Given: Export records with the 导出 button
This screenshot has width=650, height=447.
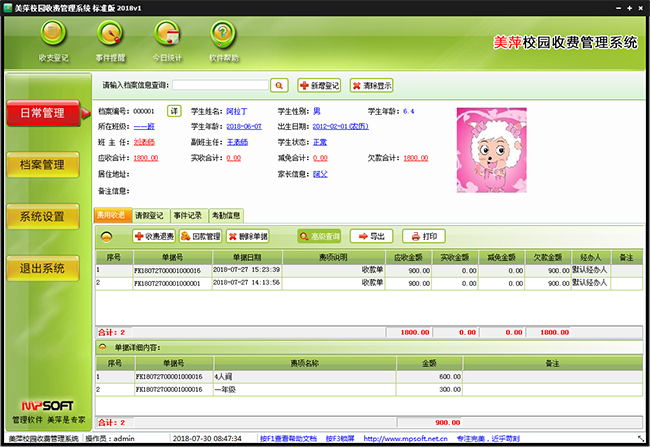Looking at the screenshot, I should (x=372, y=236).
